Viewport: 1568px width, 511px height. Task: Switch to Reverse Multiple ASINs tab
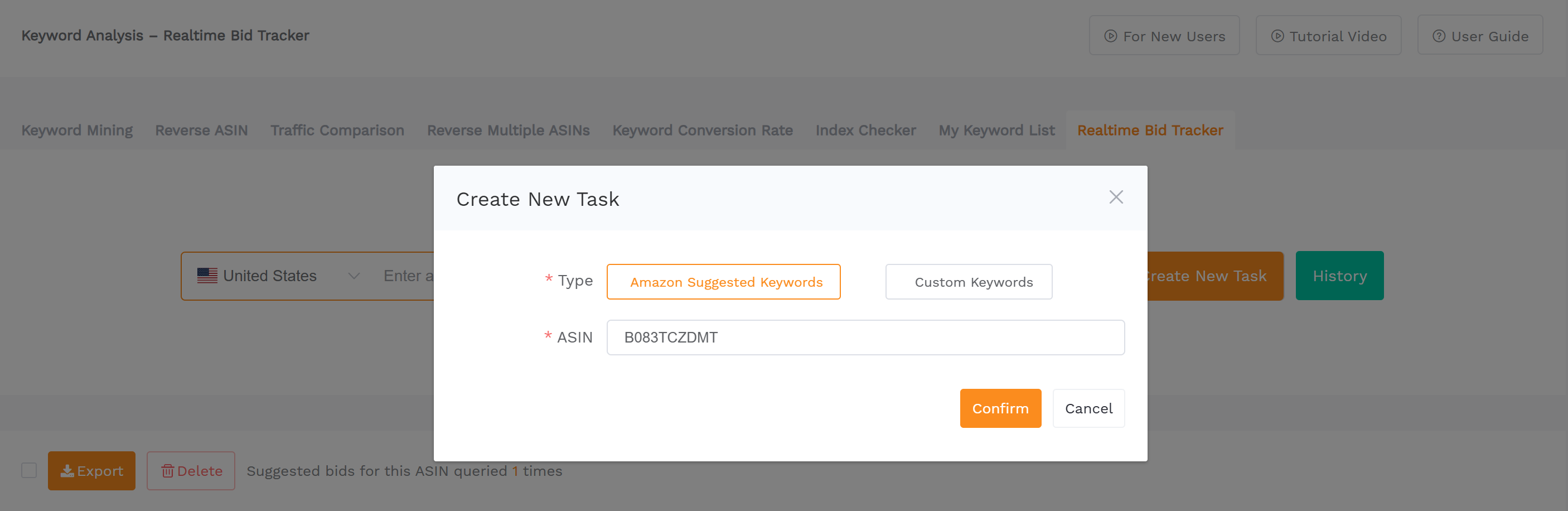(x=508, y=131)
